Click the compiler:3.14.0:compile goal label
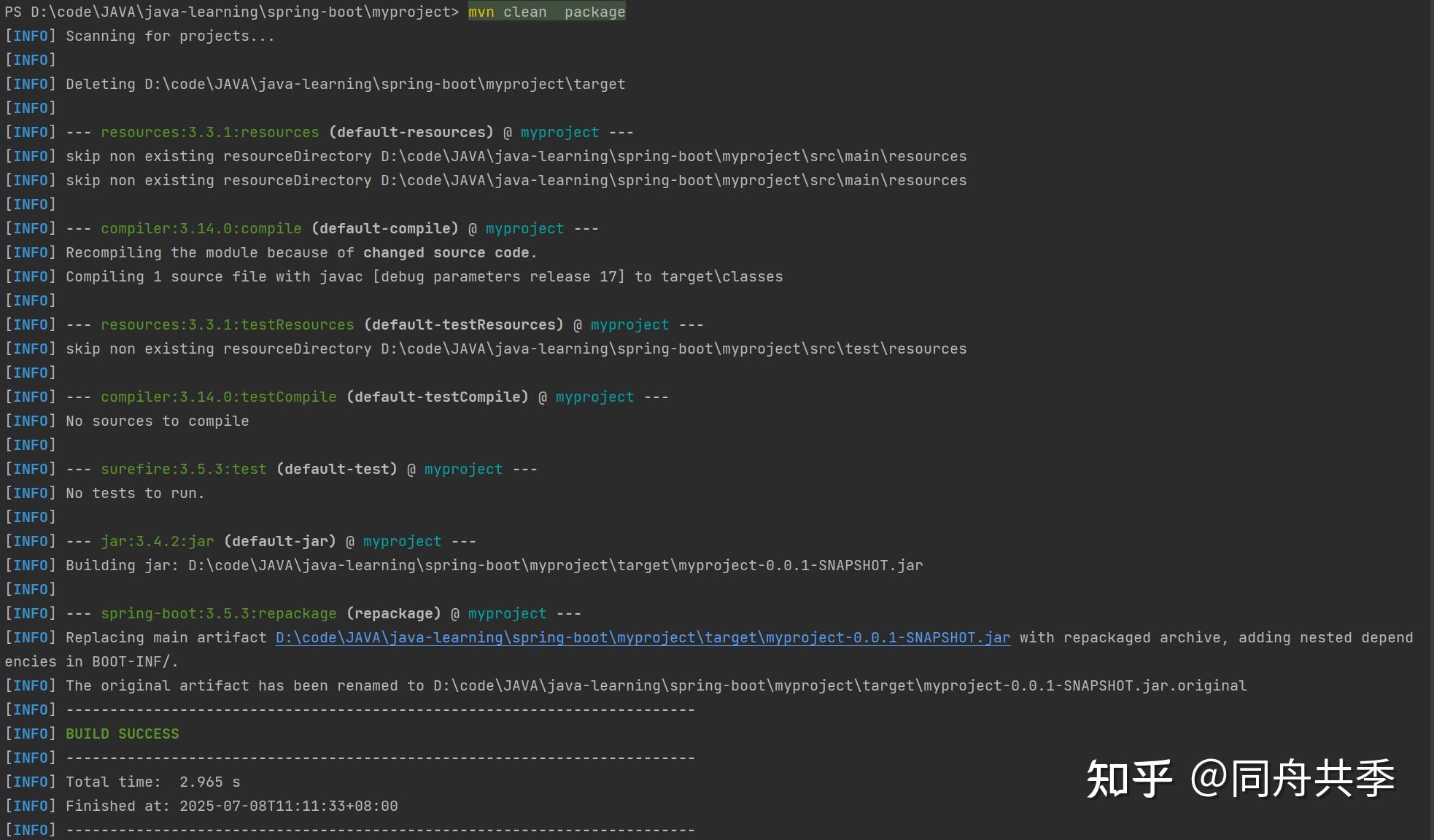The height and width of the screenshot is (840, 1434). click(x=201, y=228)
